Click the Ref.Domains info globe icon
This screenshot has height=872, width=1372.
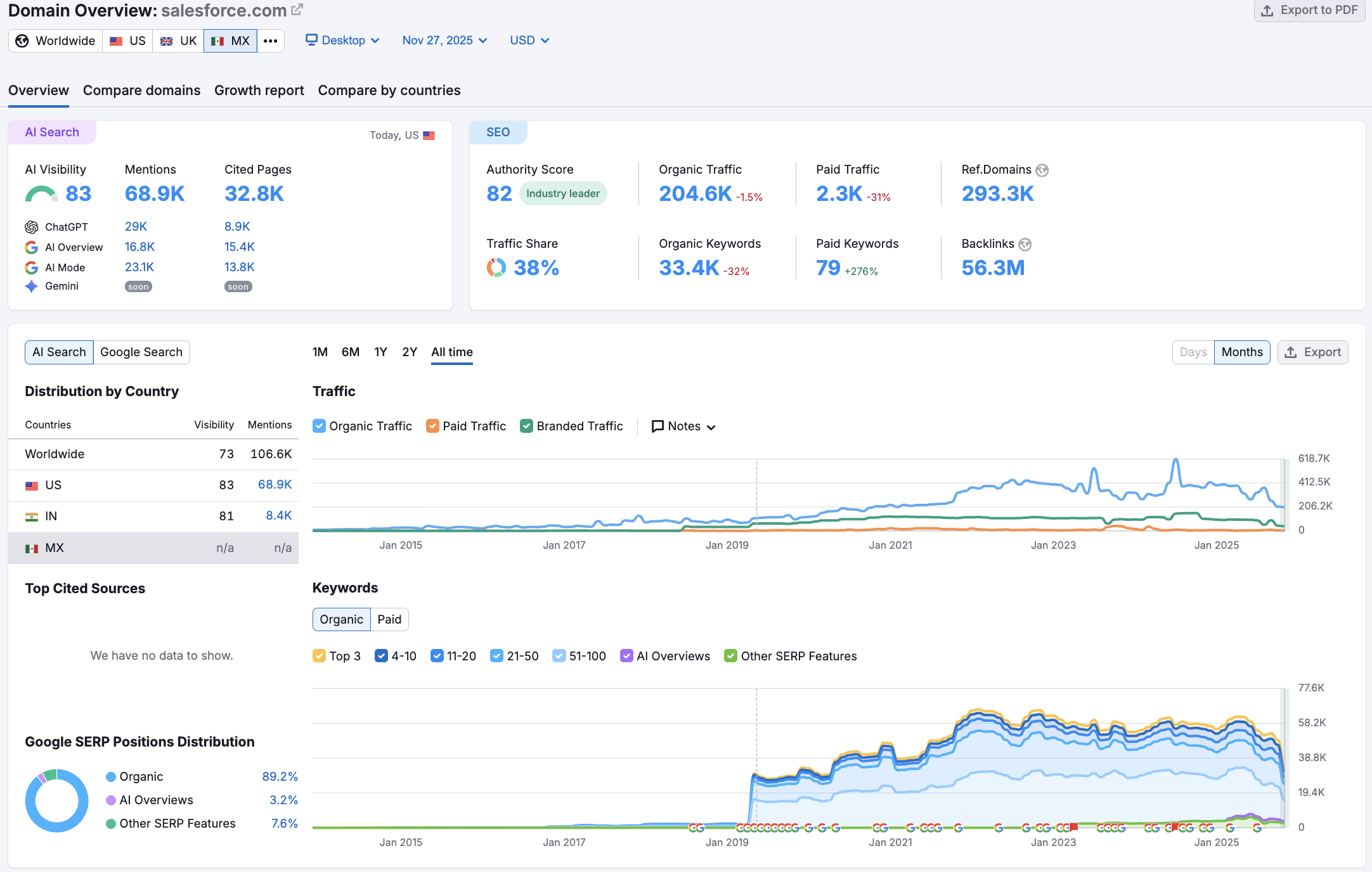coord(1042,170)
